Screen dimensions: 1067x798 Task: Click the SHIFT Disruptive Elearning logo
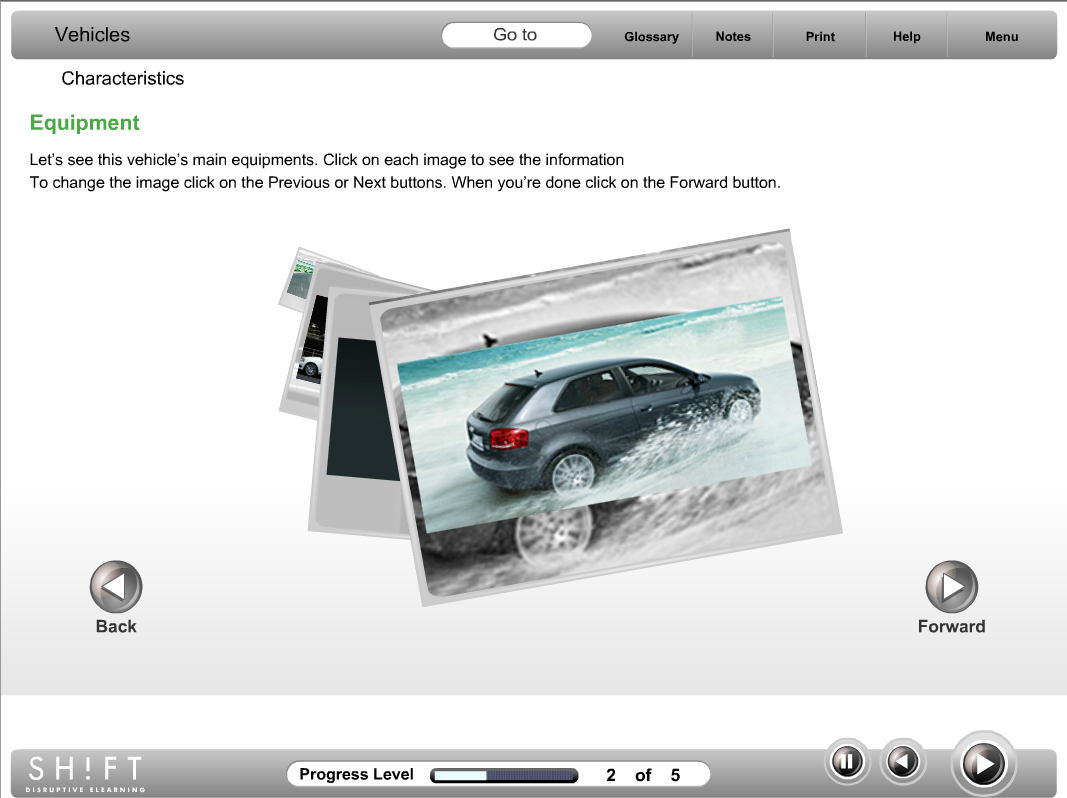pos(85,773)
